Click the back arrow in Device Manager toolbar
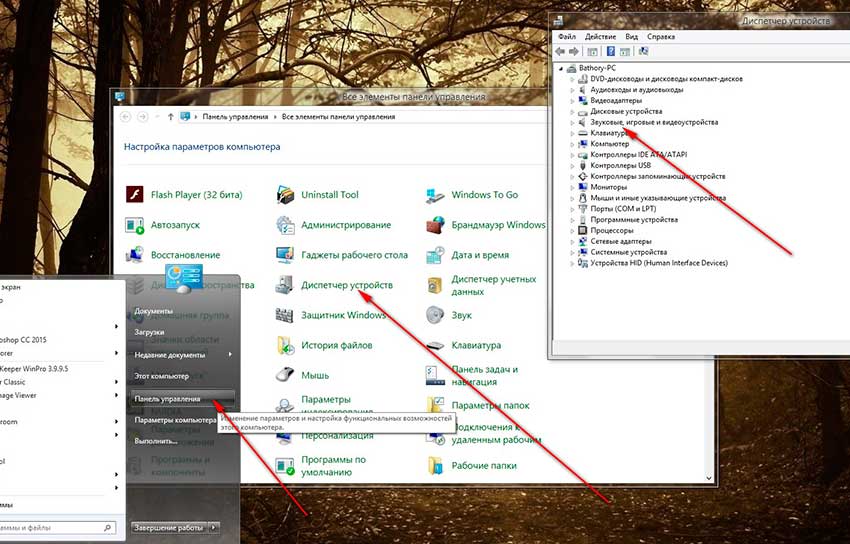This screenshot has width=850, height=544. point(560,51)
